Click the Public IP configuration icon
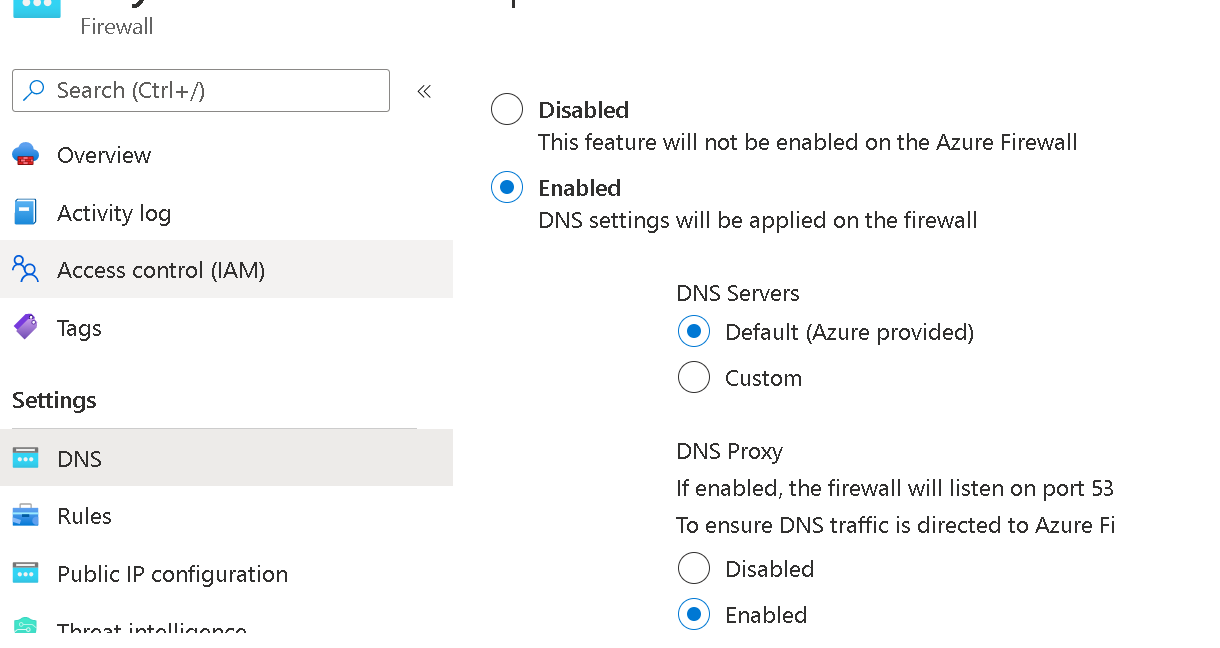This screenshot has width=1220, height=648. click(25, 574)
